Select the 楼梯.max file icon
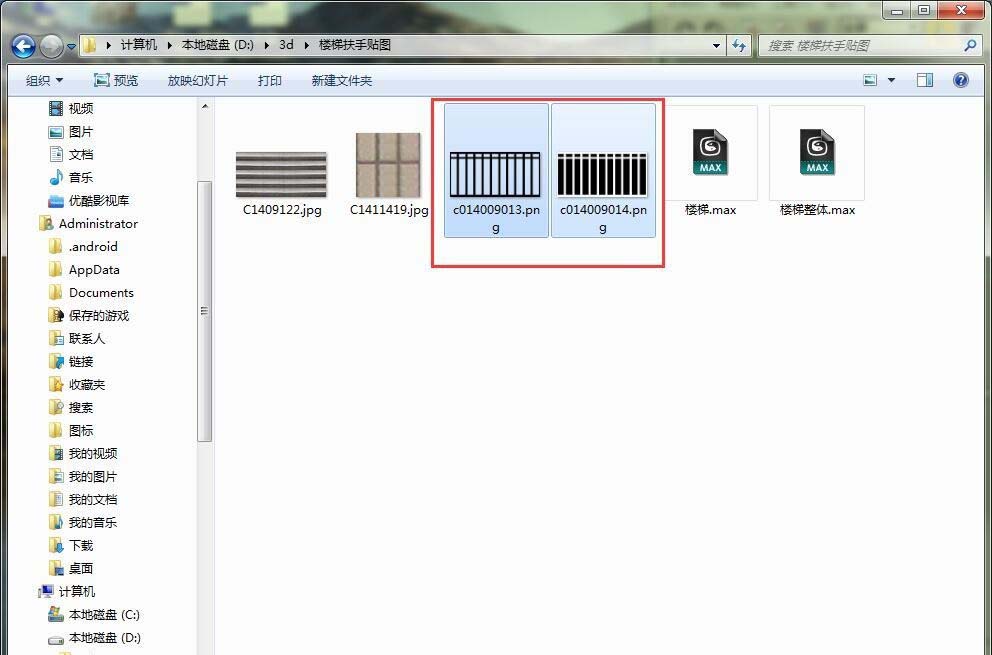The image size is (992, 655). (x=710, y=152)
